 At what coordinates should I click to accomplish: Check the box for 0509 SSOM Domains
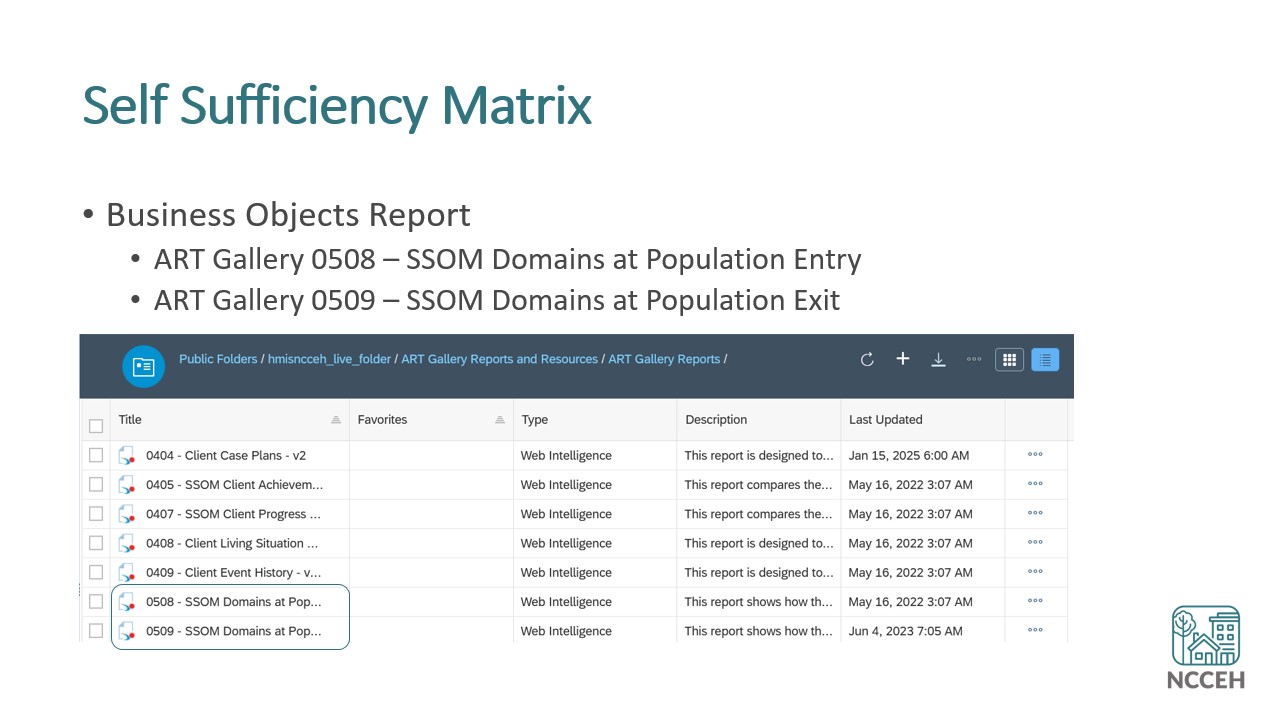coord(96,631)
